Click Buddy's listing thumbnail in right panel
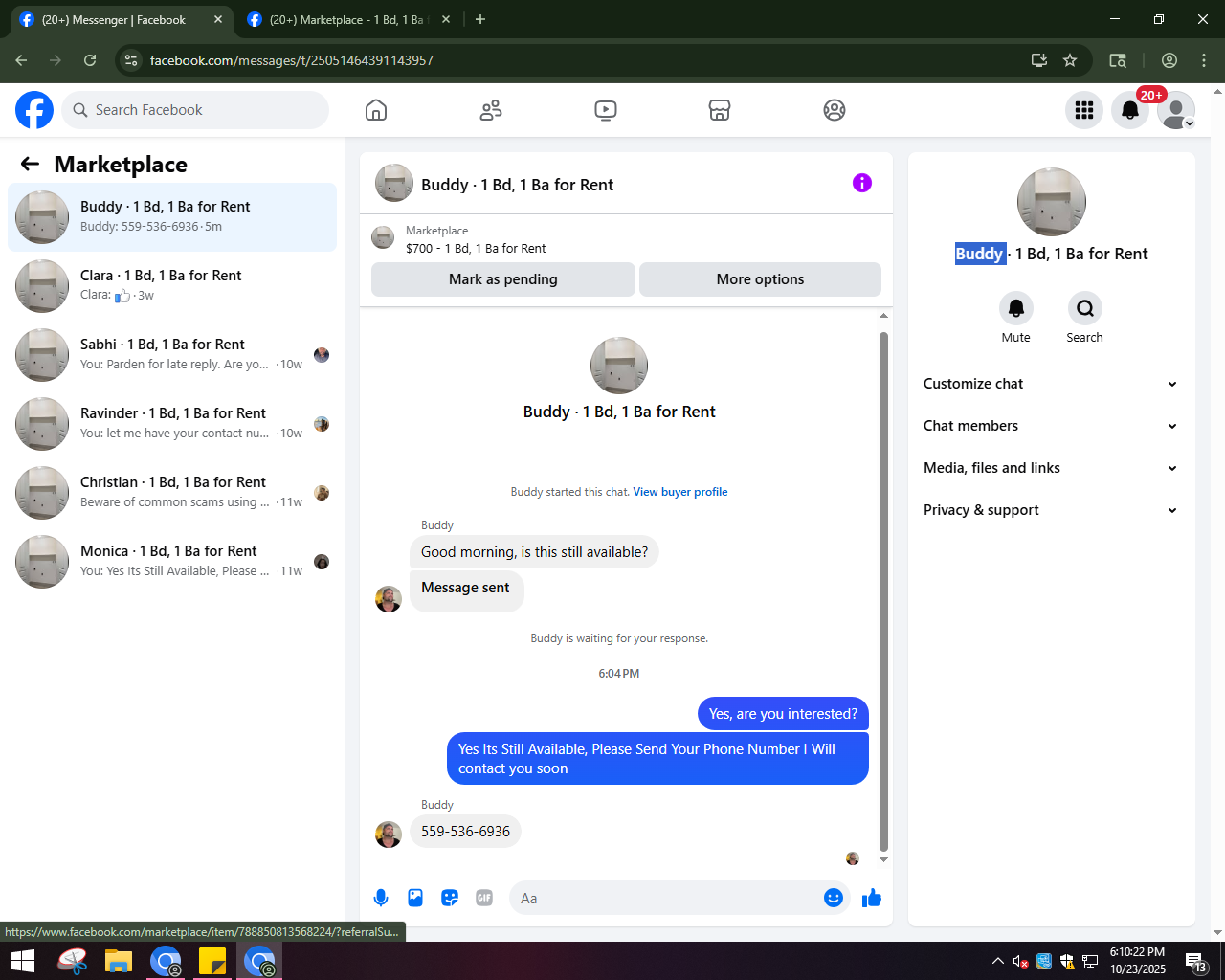Image resolution: width=1225 pixels, height=980 pixels. pos(1052,202)
